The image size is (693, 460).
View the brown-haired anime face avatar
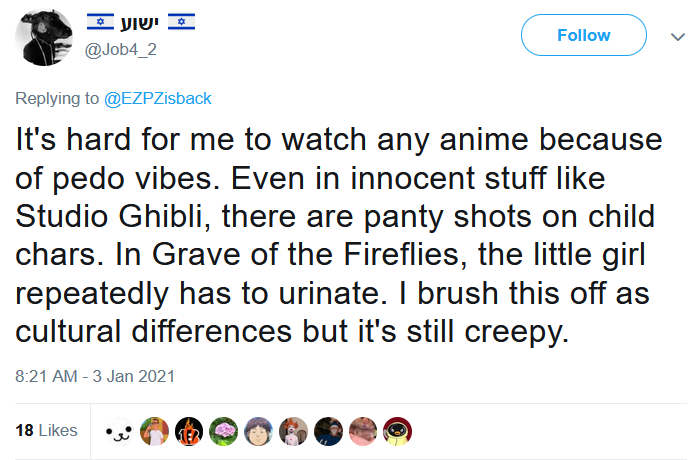point(259,431)
